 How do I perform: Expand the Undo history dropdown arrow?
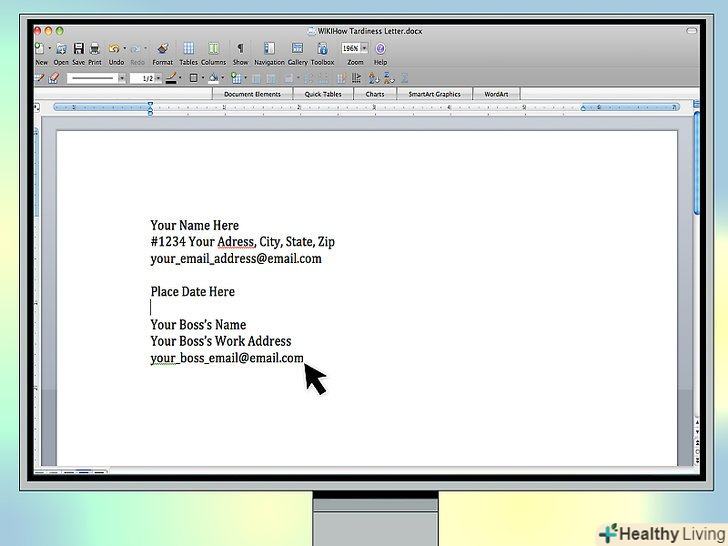[124, 48]
